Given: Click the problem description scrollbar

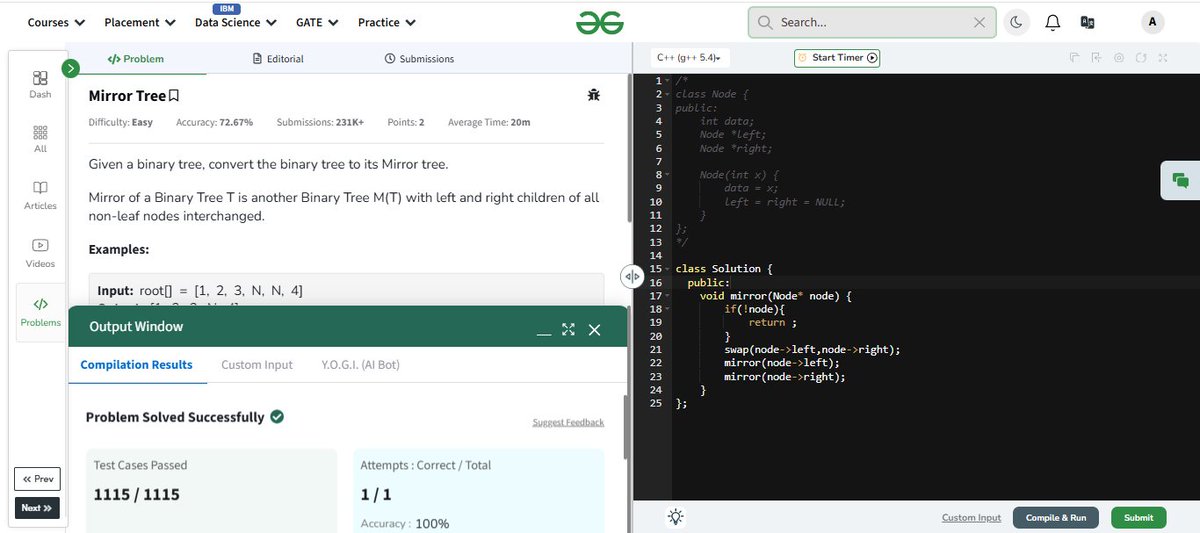Looking at the screenshot, I should [628, 150].
